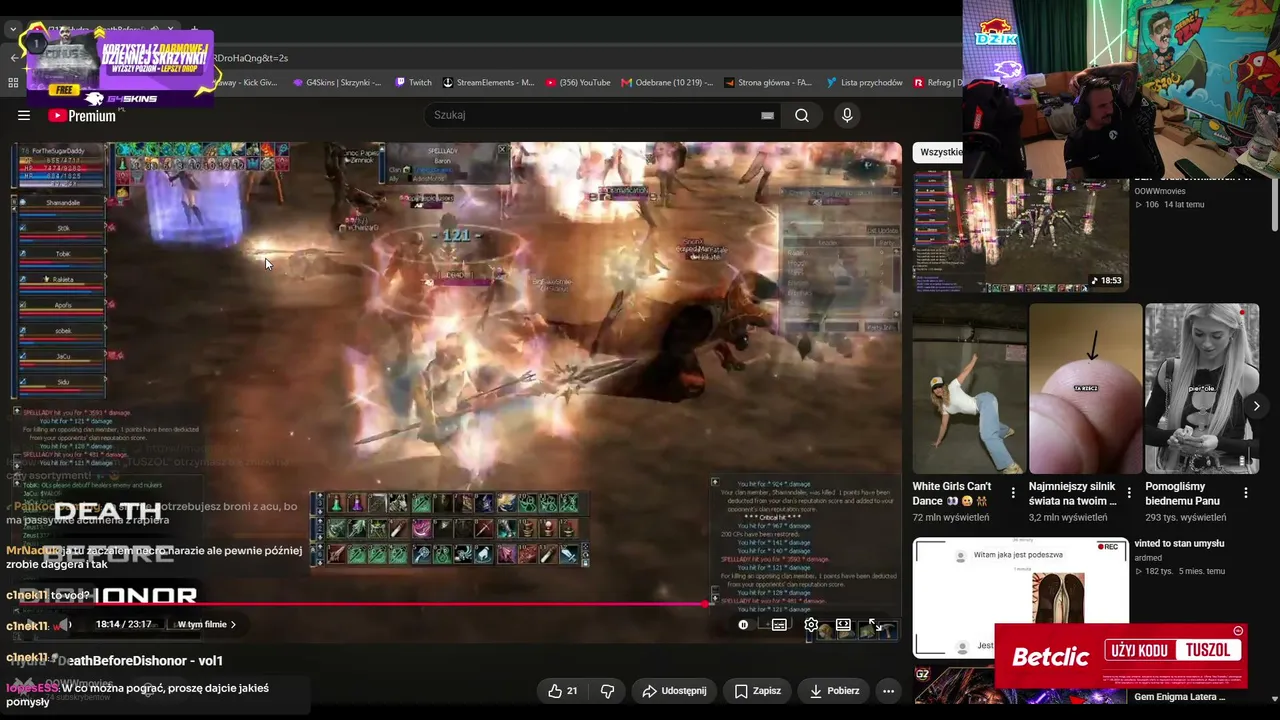Click Udostępnij share button
This screenshot has height=720, width=1280.
point(674,691)
